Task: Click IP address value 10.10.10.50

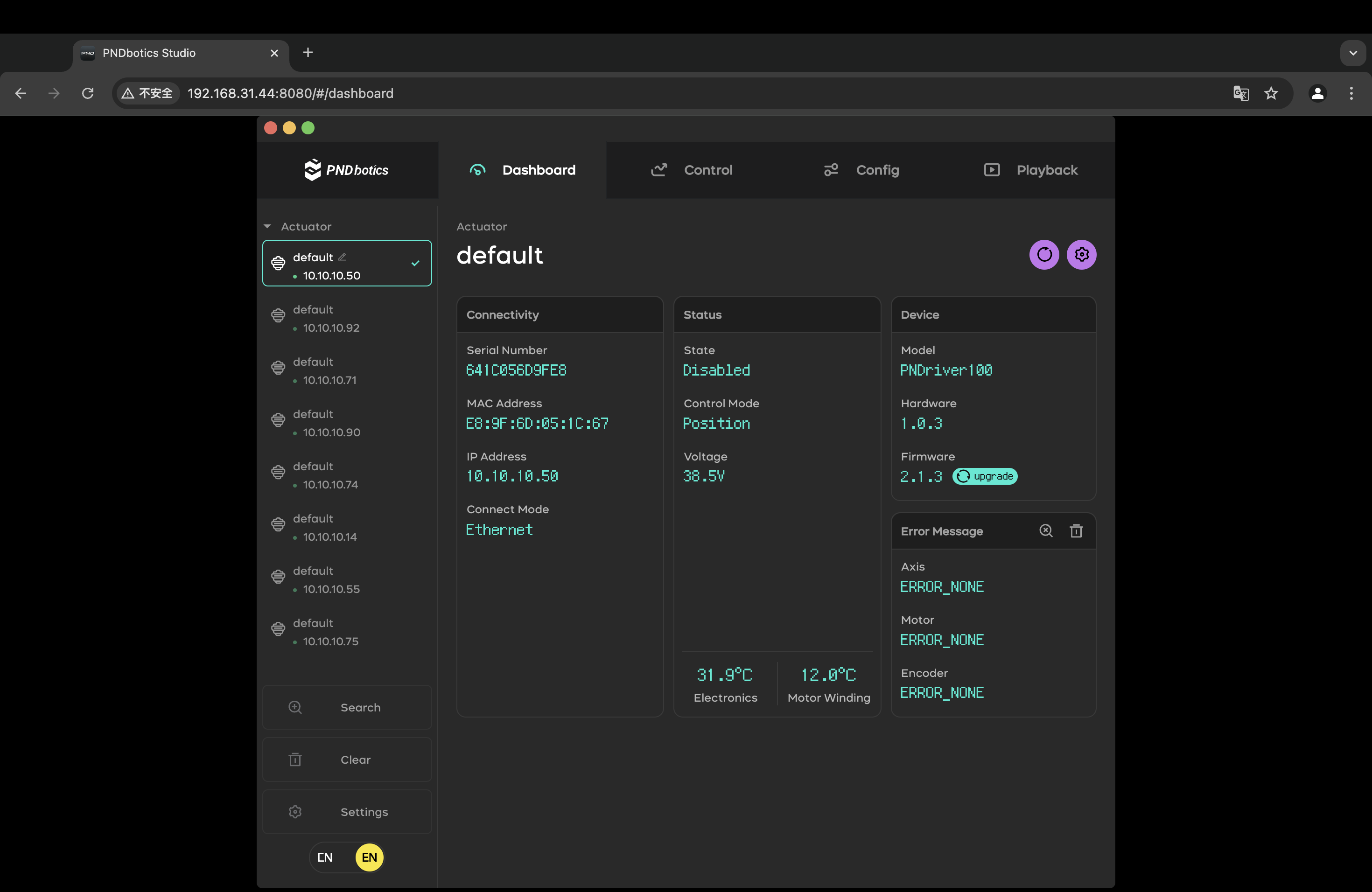Action: click(512, 476)
